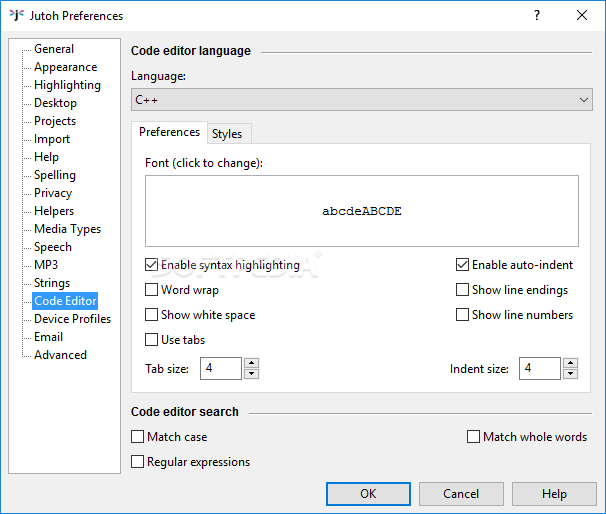Toggle Show line numbers checkbox
The width and height of the screenshot is (606, 514).
click(x=463, y=315)
